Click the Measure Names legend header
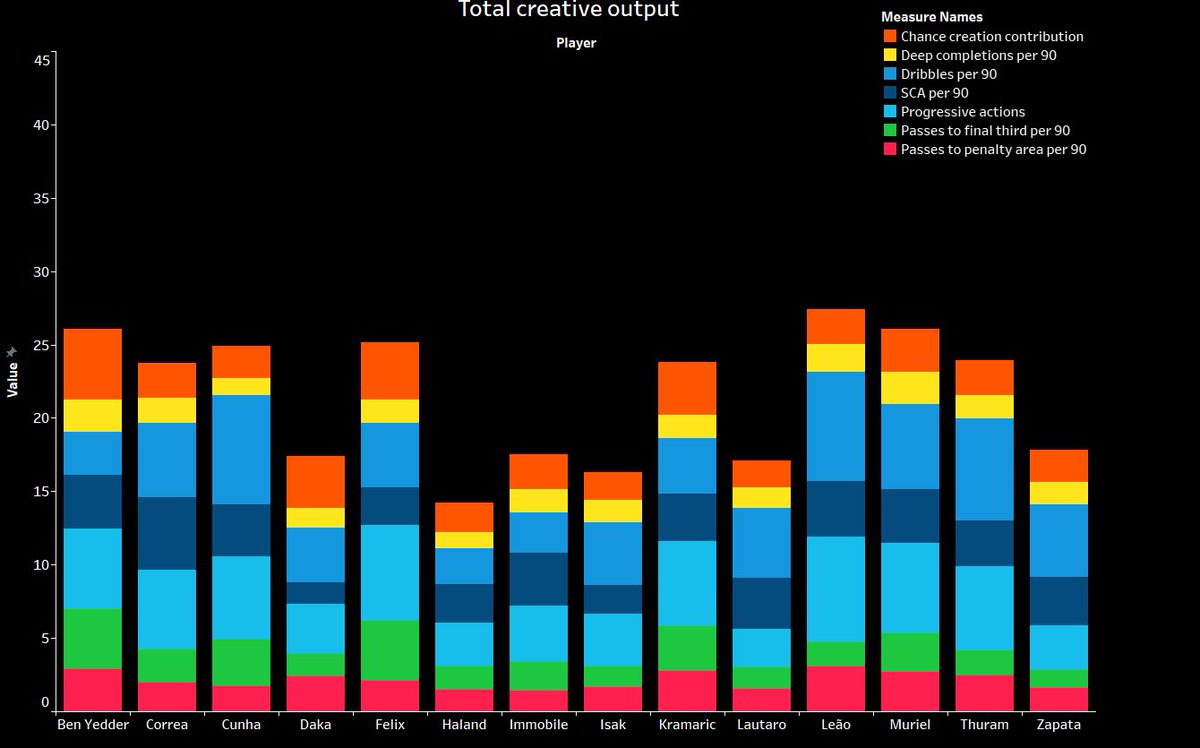The image size is (1200, 748). pyautogui.click(x=931, y=17)
